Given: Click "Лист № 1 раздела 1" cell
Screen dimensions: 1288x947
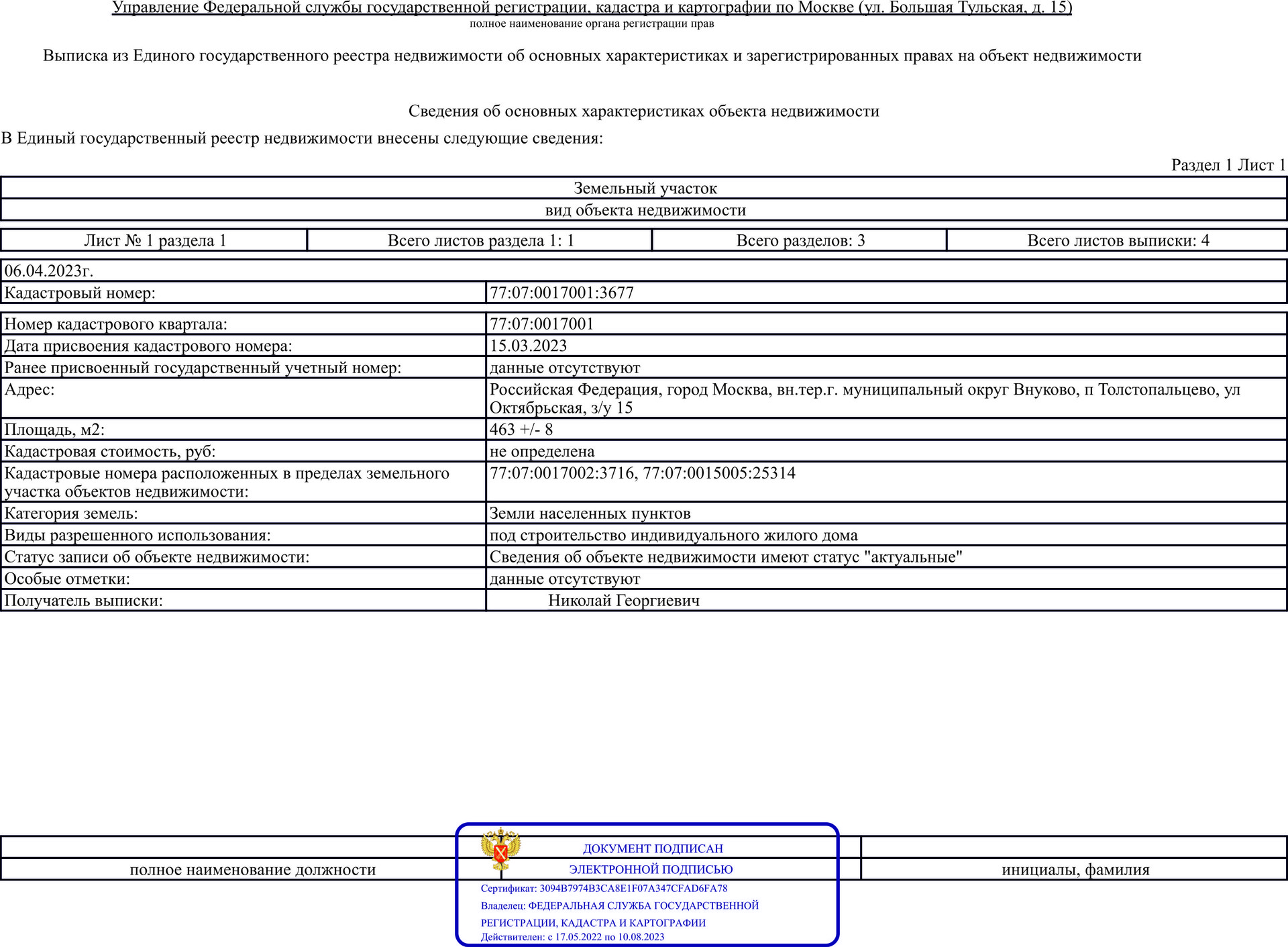Looking at the screenshot, I should (154, 240).
